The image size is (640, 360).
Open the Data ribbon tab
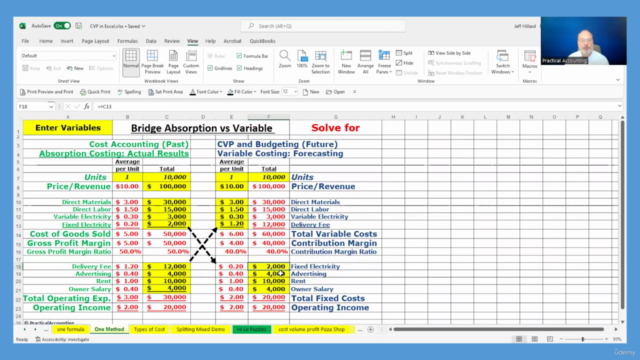click(151, 41)
